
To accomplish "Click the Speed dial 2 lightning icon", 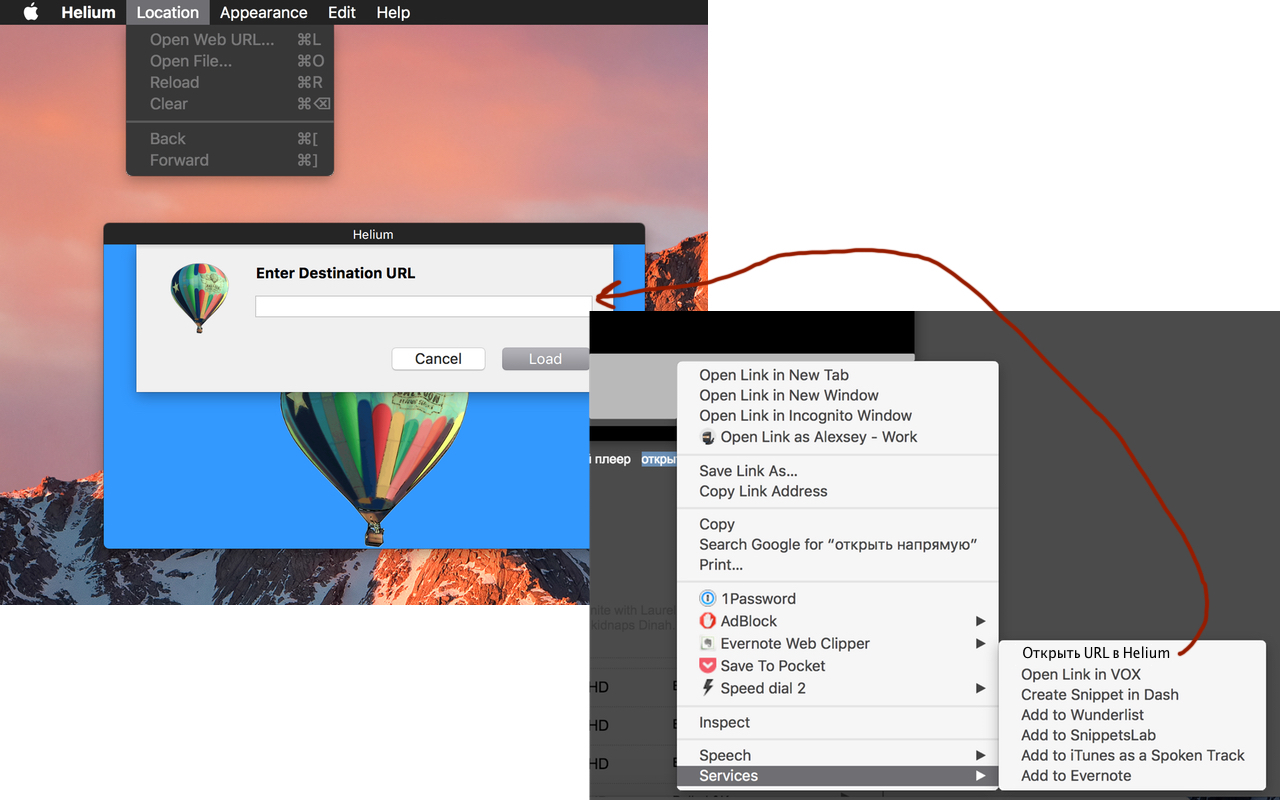I will coord(708,687).
